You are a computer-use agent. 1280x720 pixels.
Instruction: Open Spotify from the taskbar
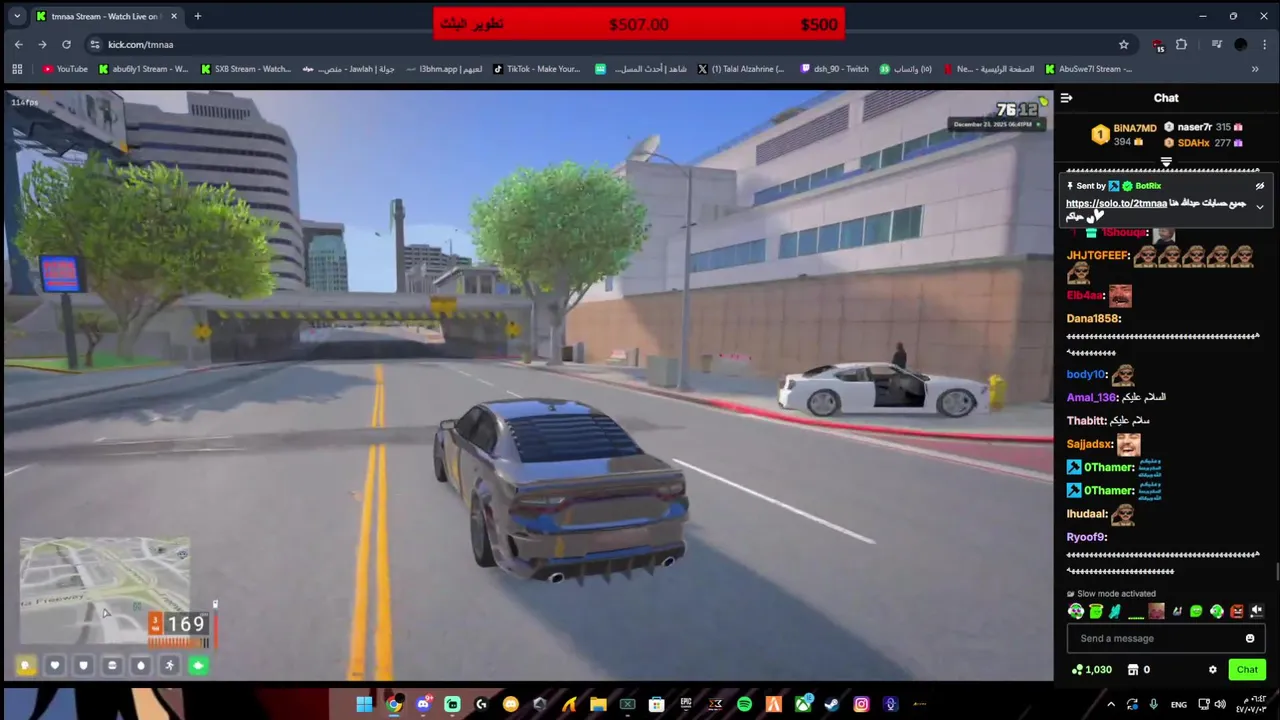744,704
